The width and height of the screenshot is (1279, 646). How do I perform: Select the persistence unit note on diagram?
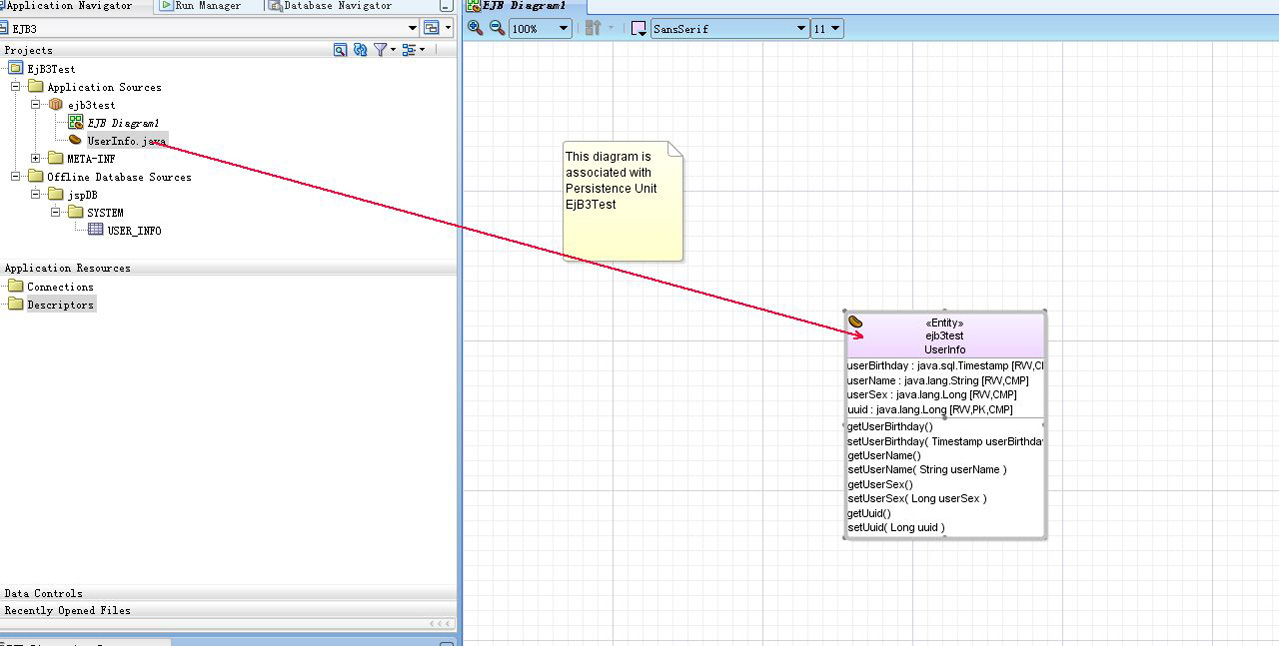click(x=623, y=201)
